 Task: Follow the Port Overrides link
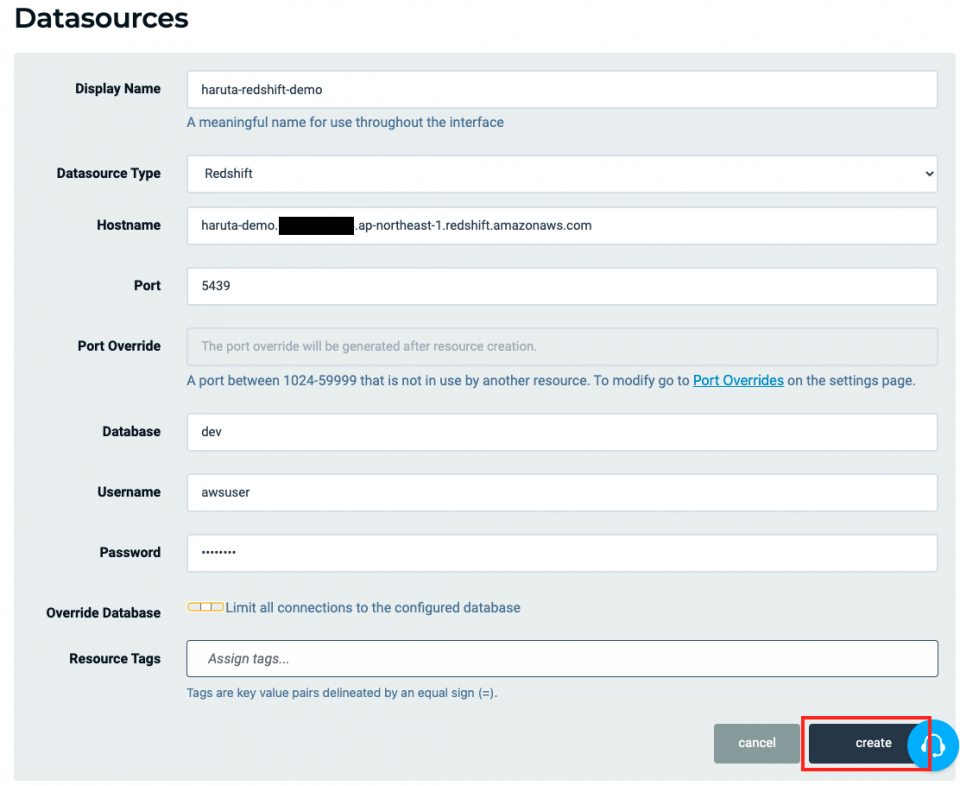point(738,381)
